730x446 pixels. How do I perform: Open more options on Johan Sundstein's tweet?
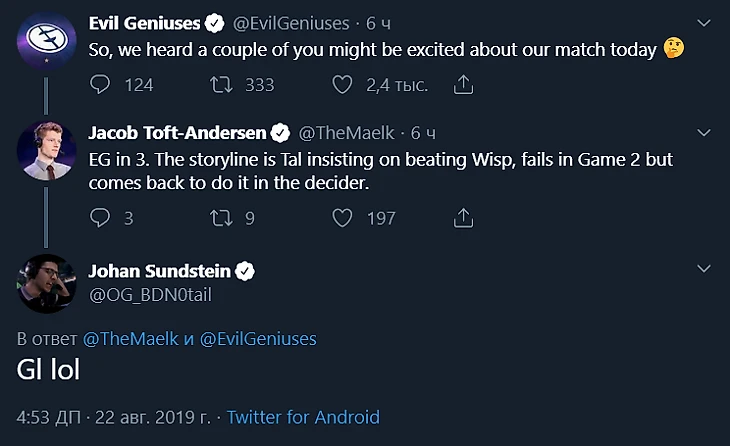click(x=704, y=269)
